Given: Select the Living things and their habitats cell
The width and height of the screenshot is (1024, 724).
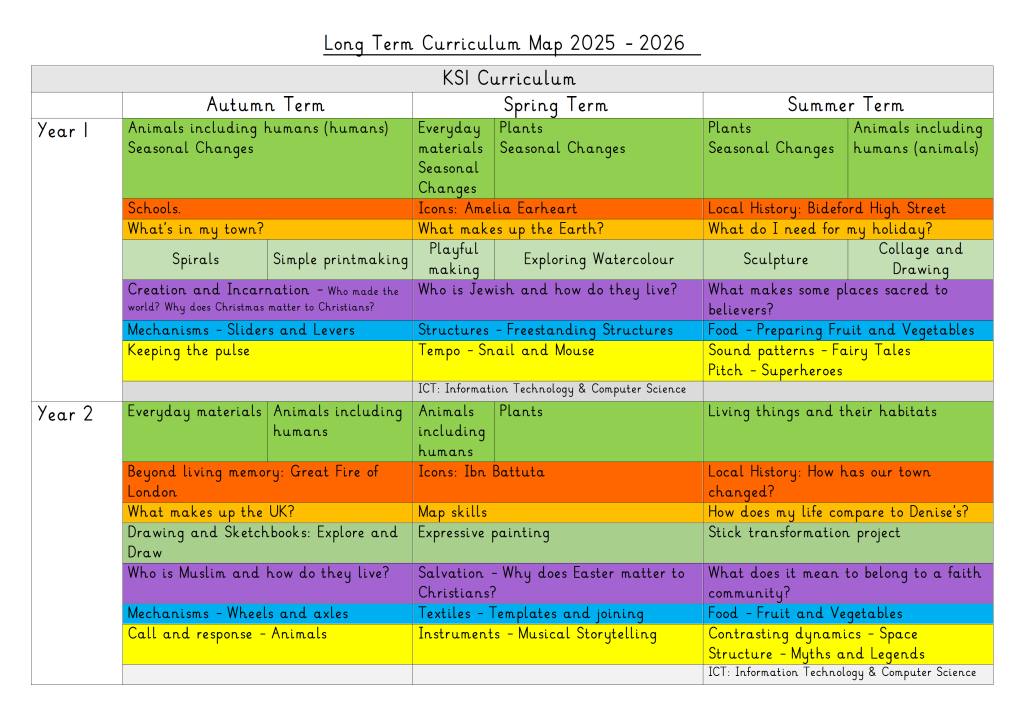Looking at the screenshot, I should [x=822, y=412].
